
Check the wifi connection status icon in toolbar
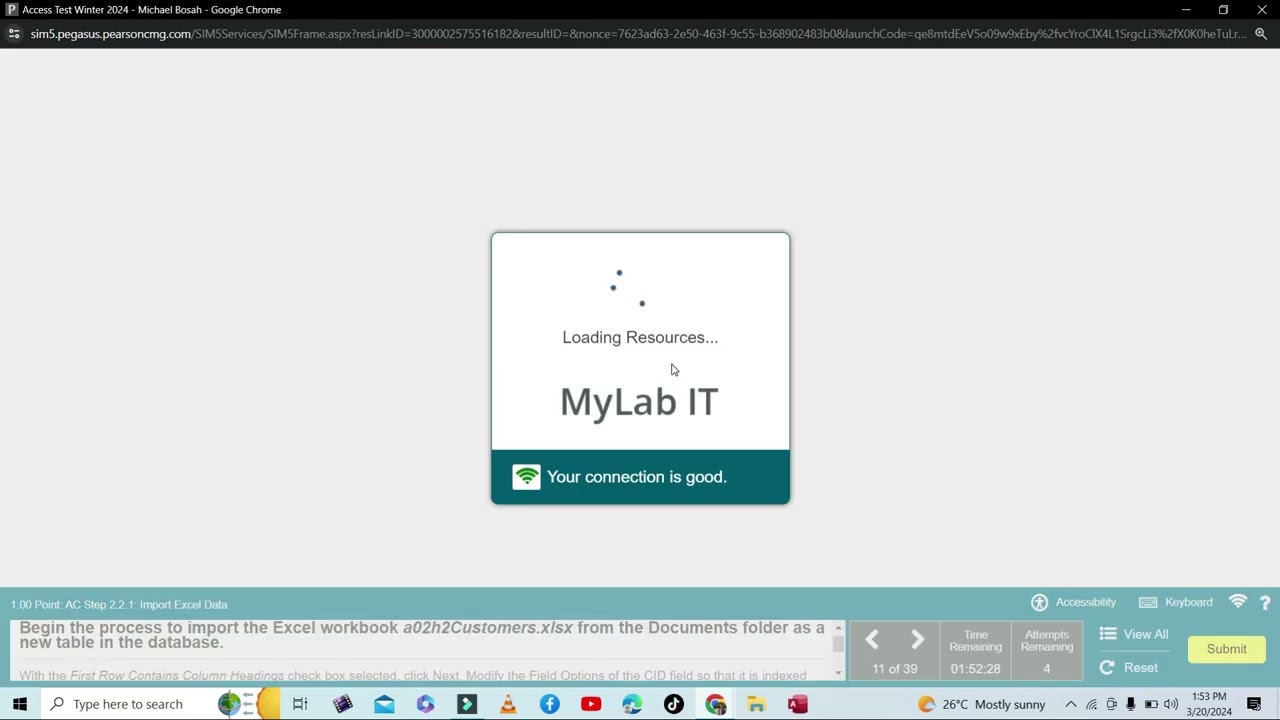point(1238,602)
